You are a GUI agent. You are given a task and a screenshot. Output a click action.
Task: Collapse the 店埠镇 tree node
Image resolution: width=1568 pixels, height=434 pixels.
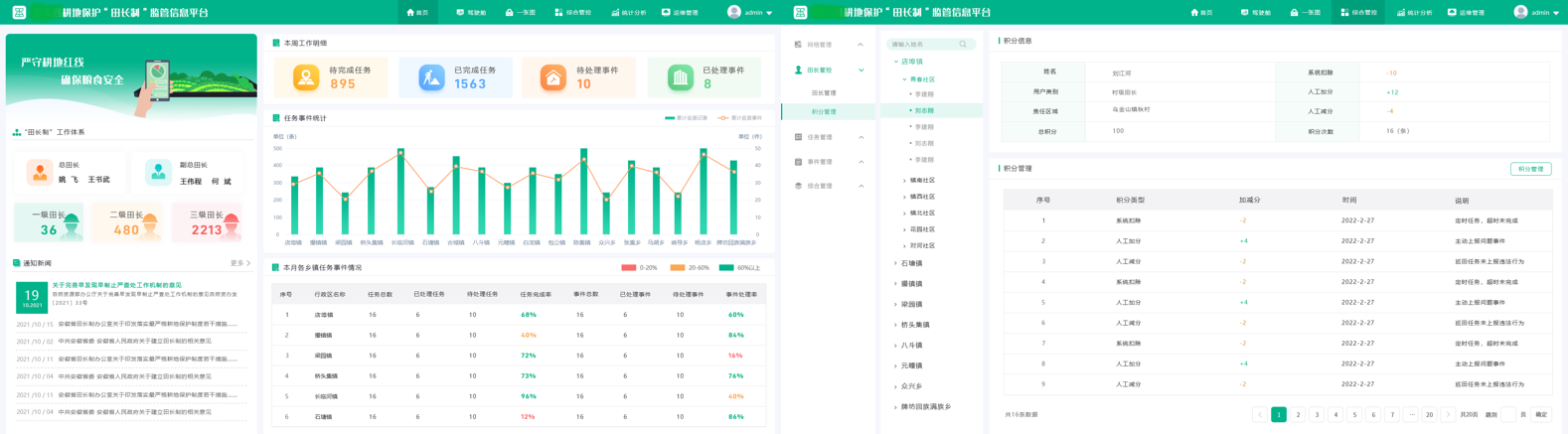point(895,62)
